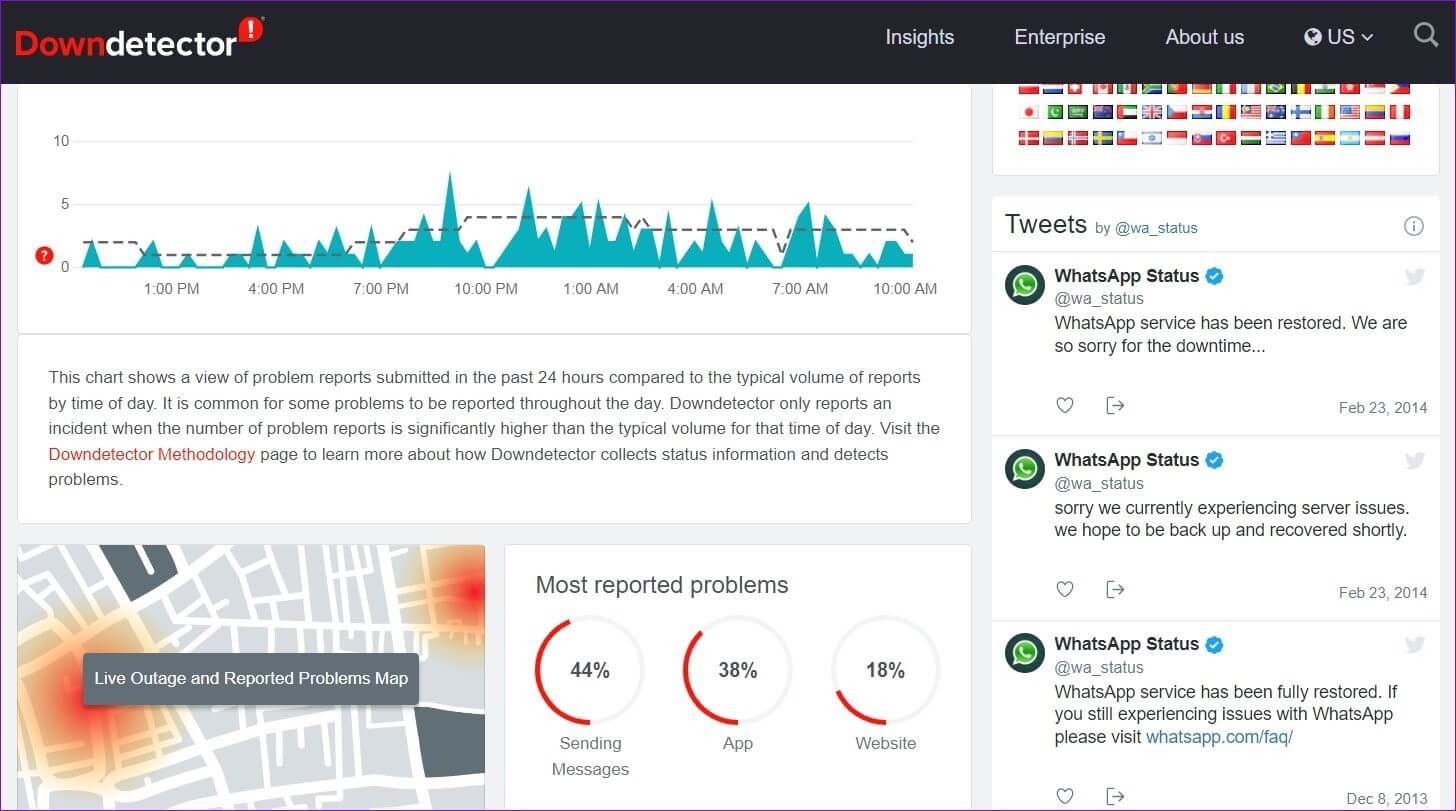Click the red question mark on chart
1456x811 pixels.
(43, 256)
